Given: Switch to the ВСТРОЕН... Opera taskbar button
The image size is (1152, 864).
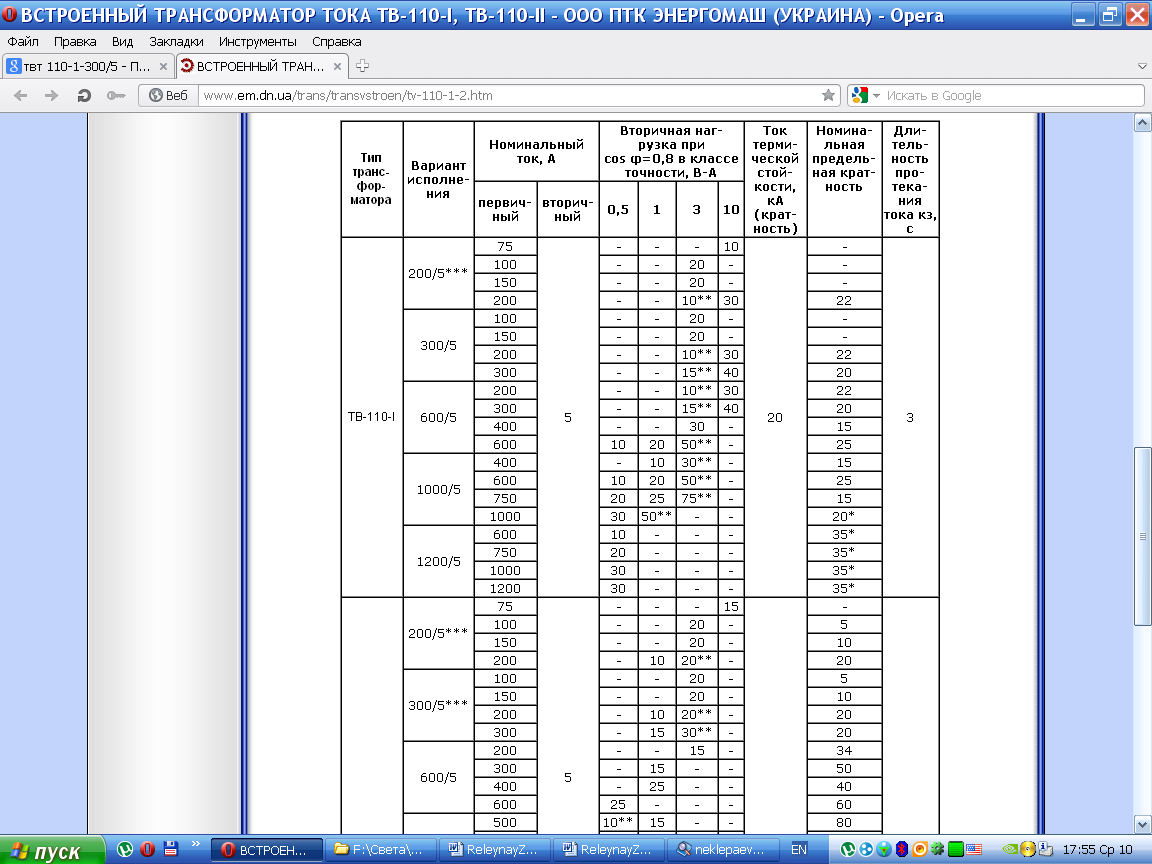Looking at the screenshot, I should 267,850.
